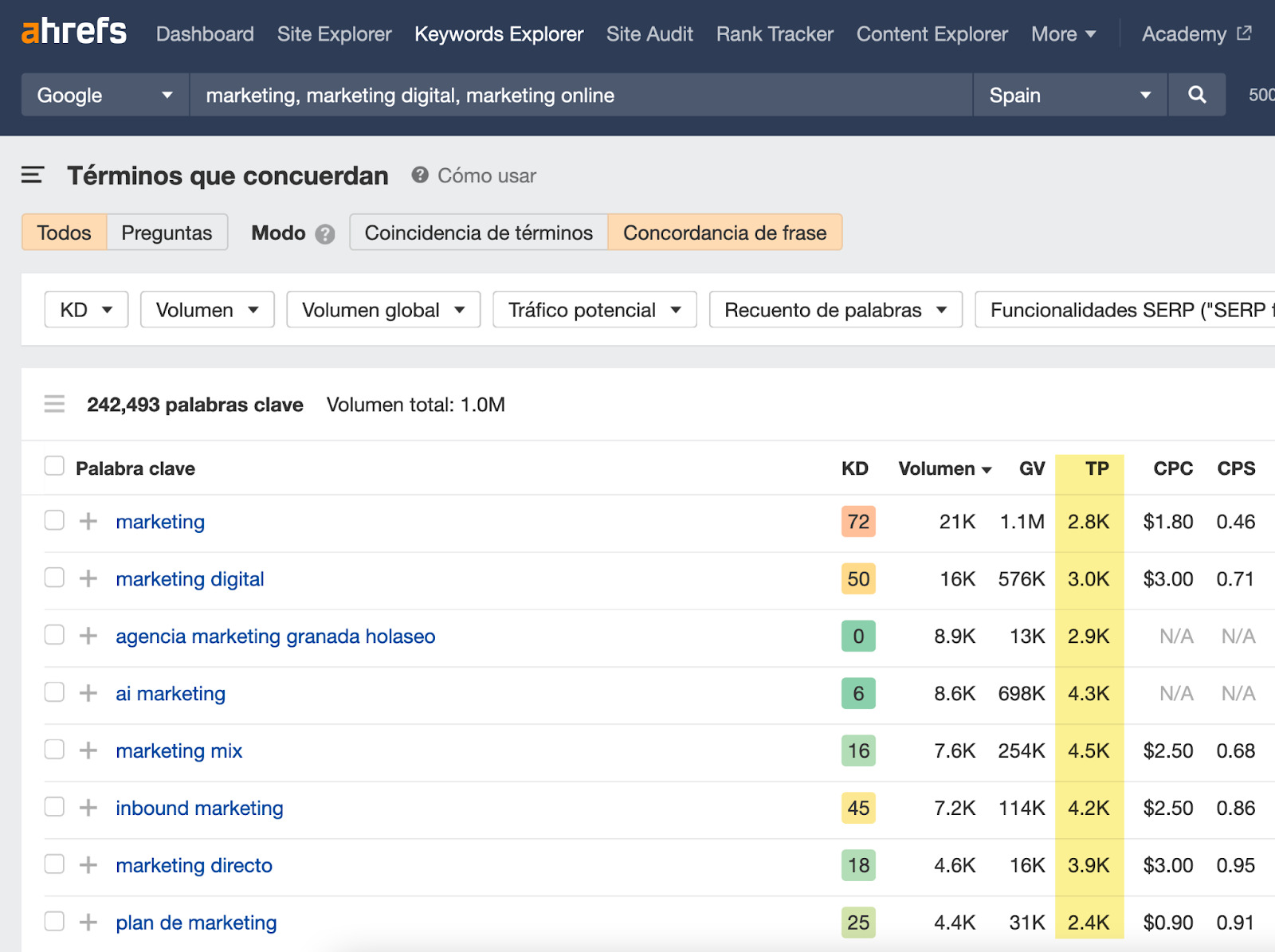Click the keyword search input field
Viewport: 1275px width, 952px height.
point(580,96)
